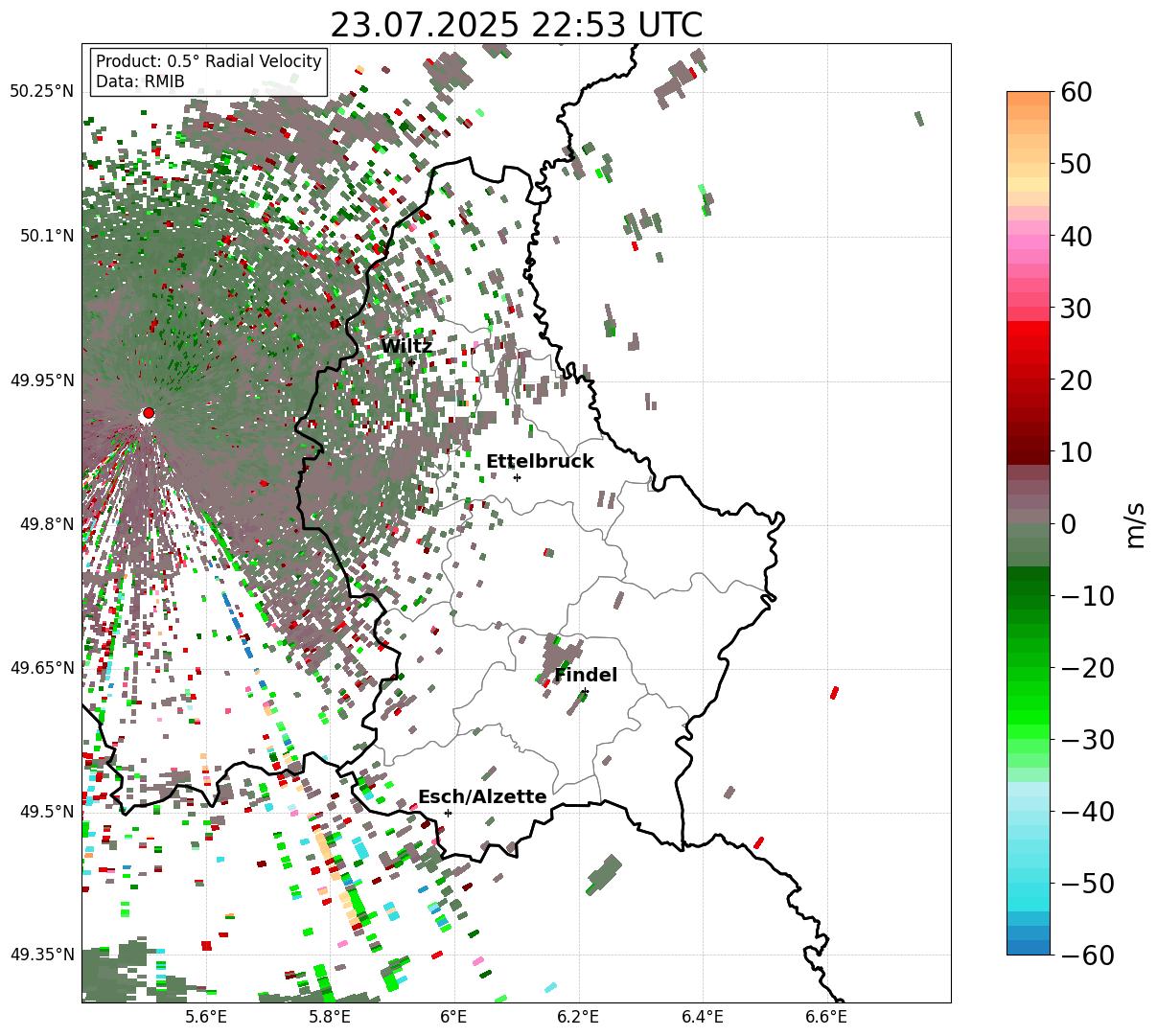Click the 49.95°N latitude label
Image resolution: width=1157 pixels, height=1036 pixels.
click(41, 380)
